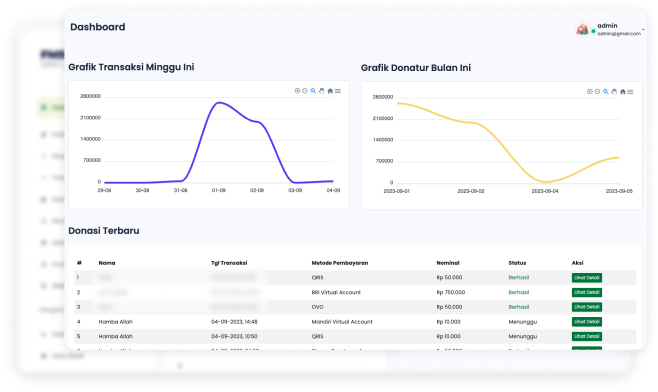The image size is (658, 392).
Task: Click zoom in icon on Grafik Transaksi chart
Action: pos(297,91)
